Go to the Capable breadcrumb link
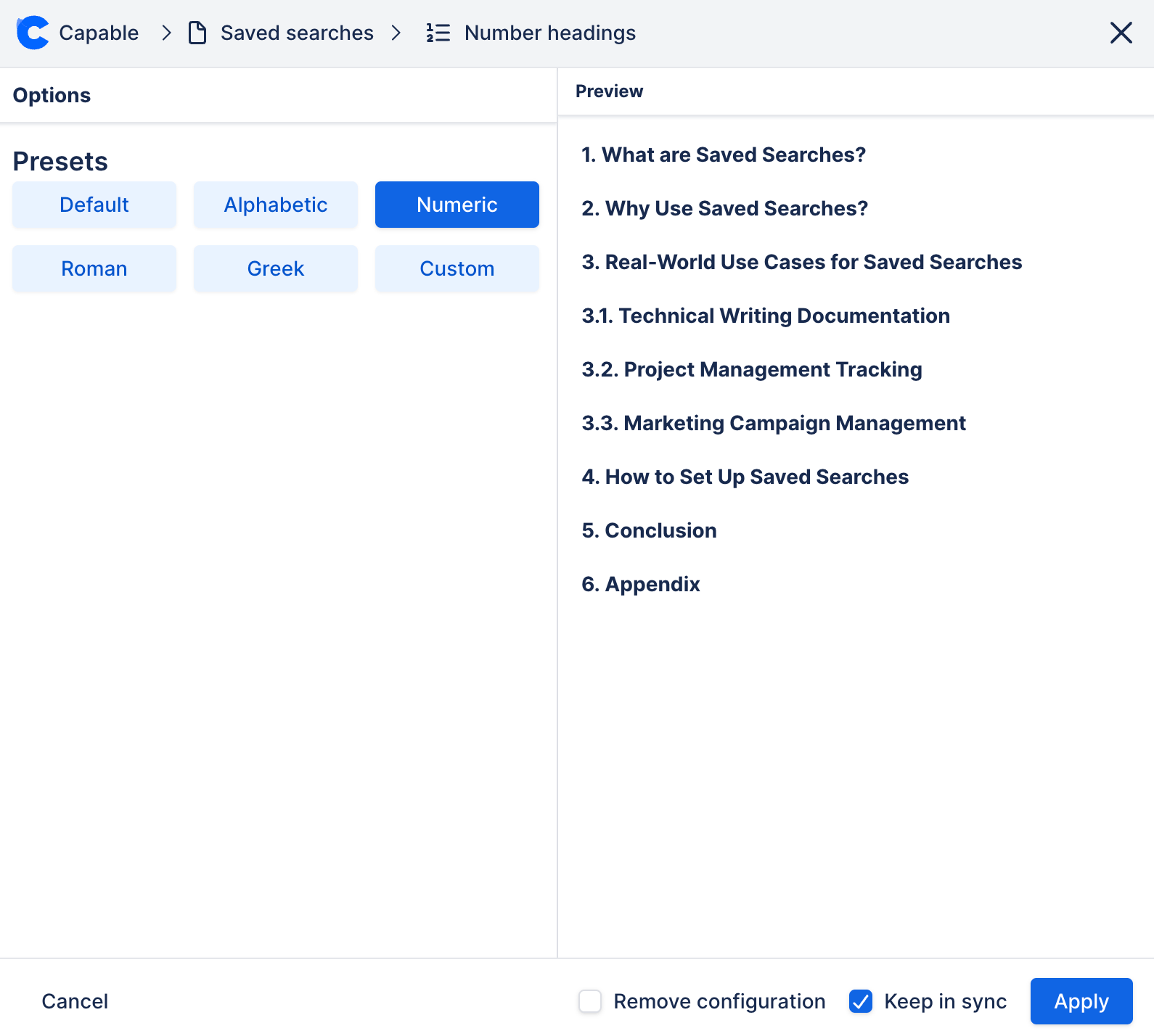This screenshot has width=1154, height=1036. point(99,33)
